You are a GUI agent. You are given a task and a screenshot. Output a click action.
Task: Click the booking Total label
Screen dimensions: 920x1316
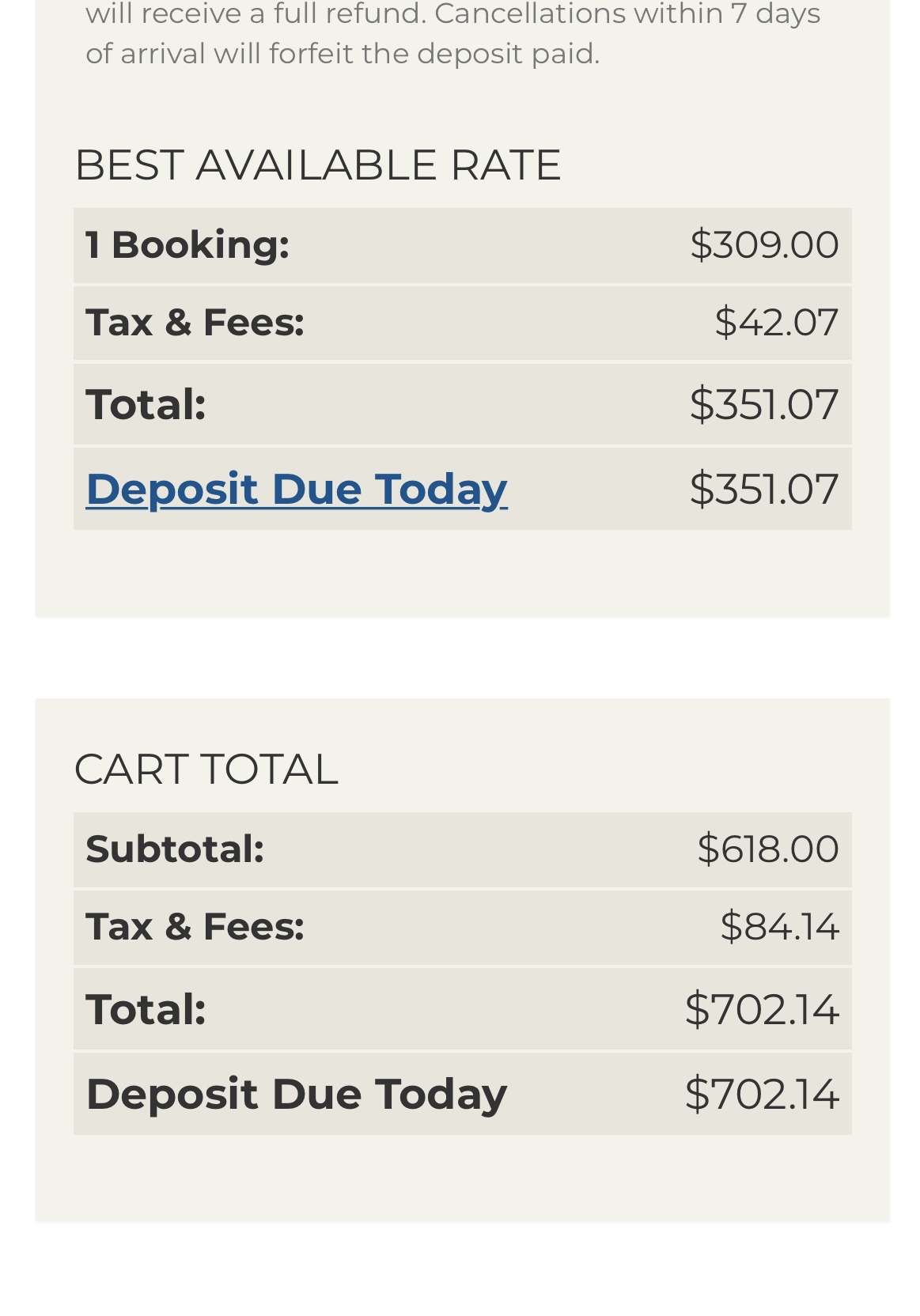coord(146,404)
